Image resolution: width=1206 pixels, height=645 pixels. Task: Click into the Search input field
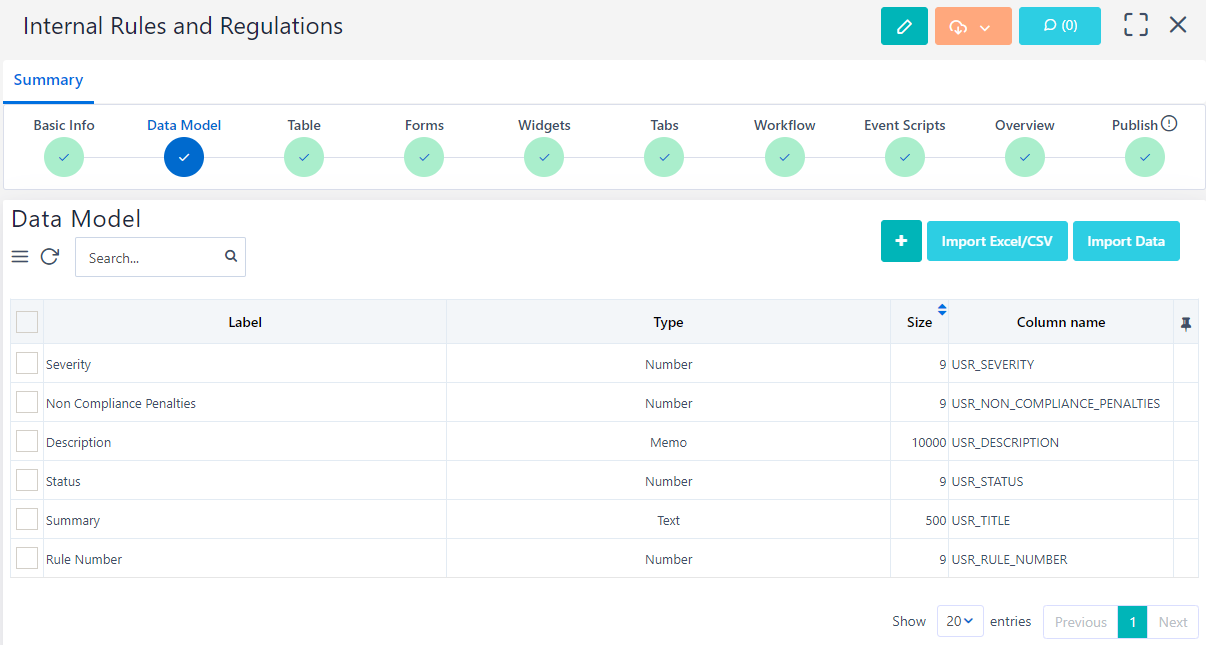(150, 257)
